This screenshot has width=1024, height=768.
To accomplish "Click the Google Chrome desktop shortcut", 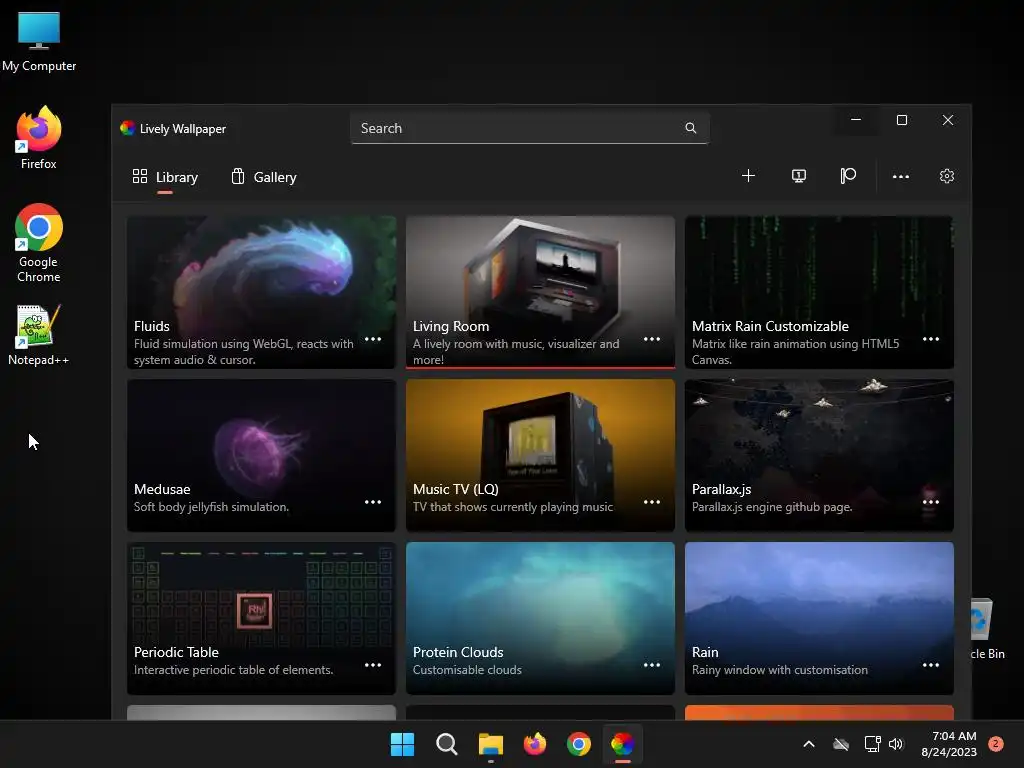I will click(39, 243).
